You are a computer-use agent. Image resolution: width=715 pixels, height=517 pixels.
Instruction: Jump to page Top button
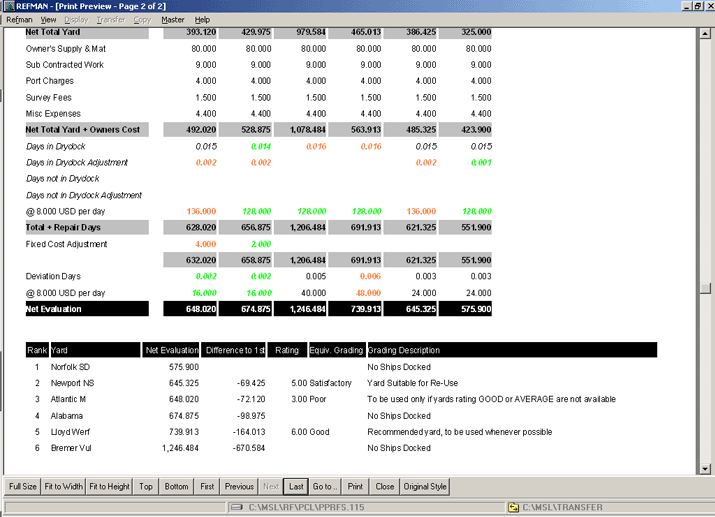click(x=146, y=487)
